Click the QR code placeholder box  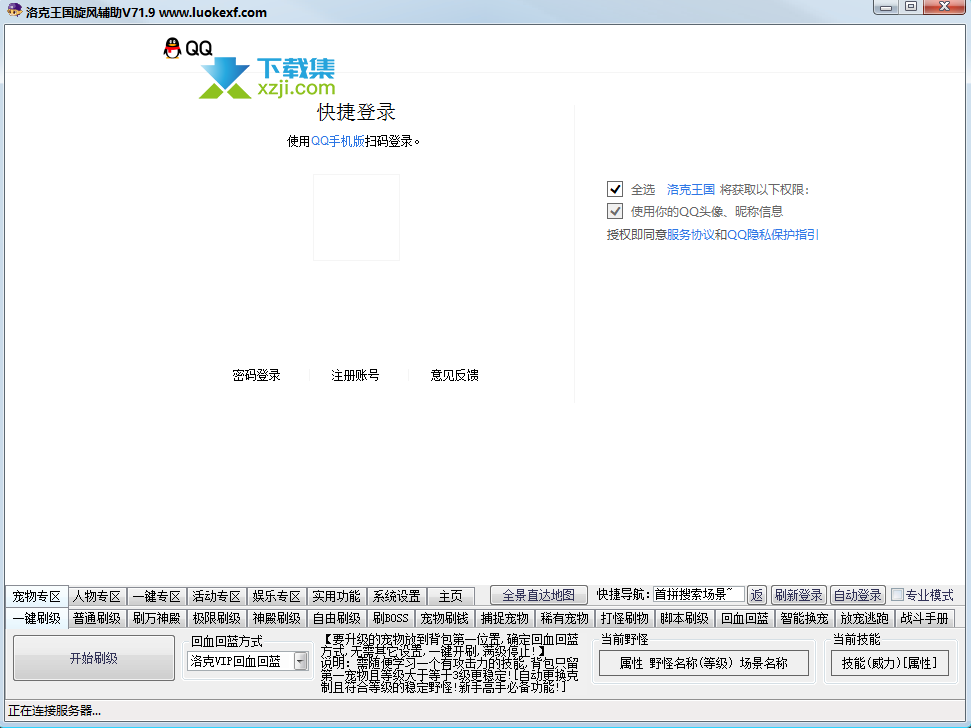[x=356, y=217]
